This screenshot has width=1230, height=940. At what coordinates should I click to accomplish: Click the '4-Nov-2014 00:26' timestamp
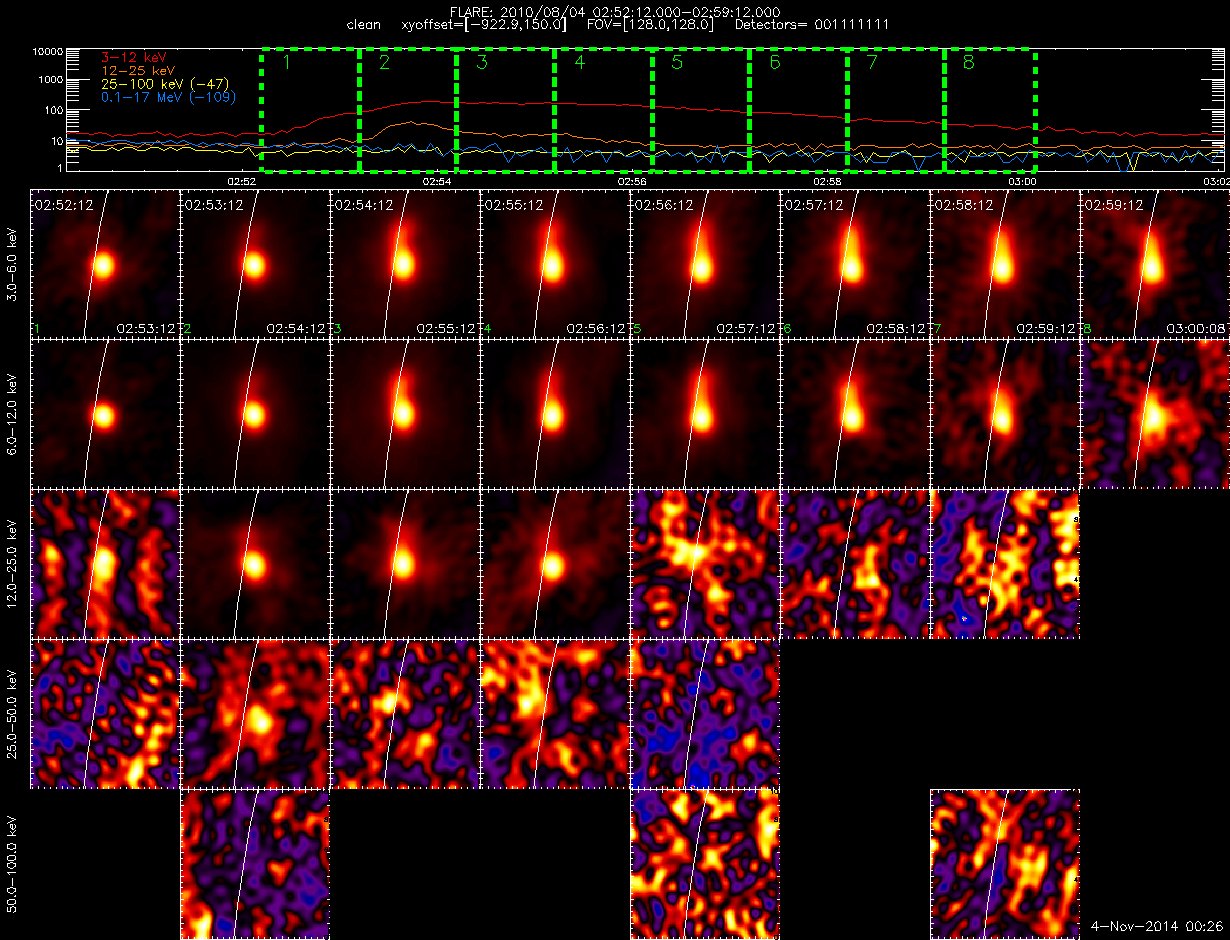click(x=1156, y=927)
